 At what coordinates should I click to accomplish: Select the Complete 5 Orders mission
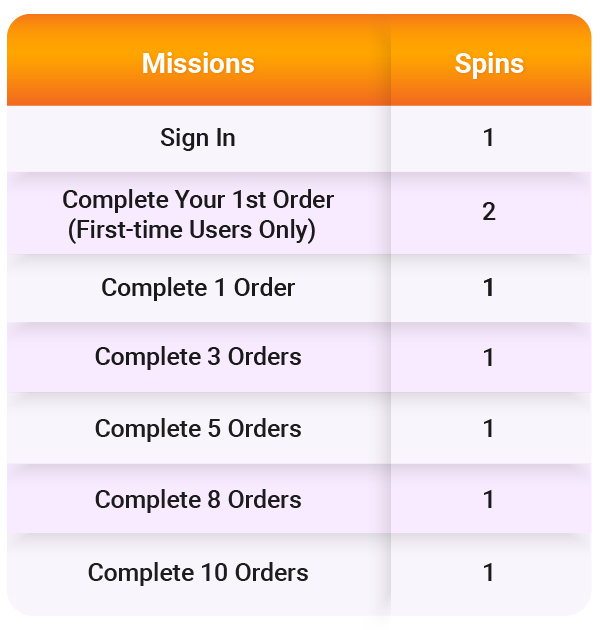(198, 428)
